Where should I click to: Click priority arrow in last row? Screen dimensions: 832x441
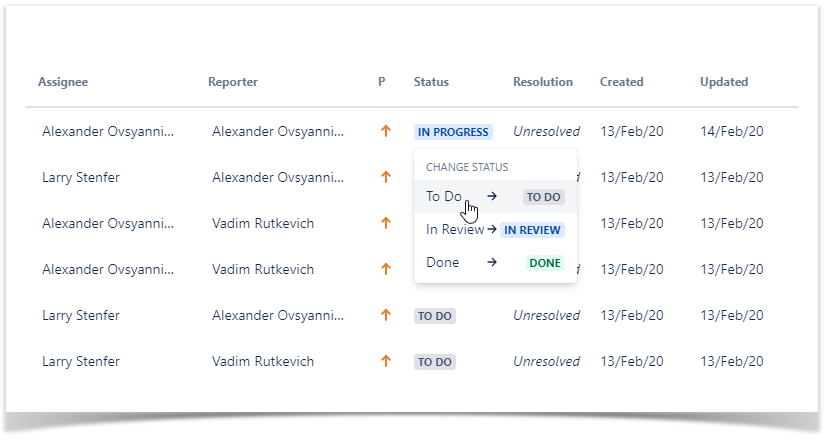385,361
